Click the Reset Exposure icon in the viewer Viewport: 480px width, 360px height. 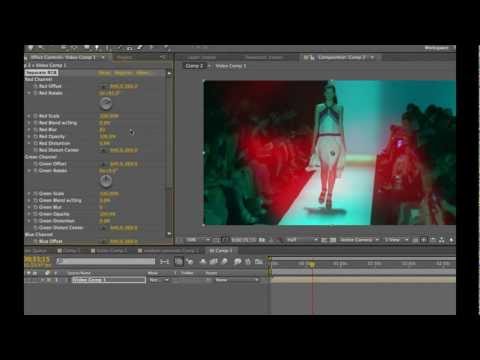click(451, 240)
